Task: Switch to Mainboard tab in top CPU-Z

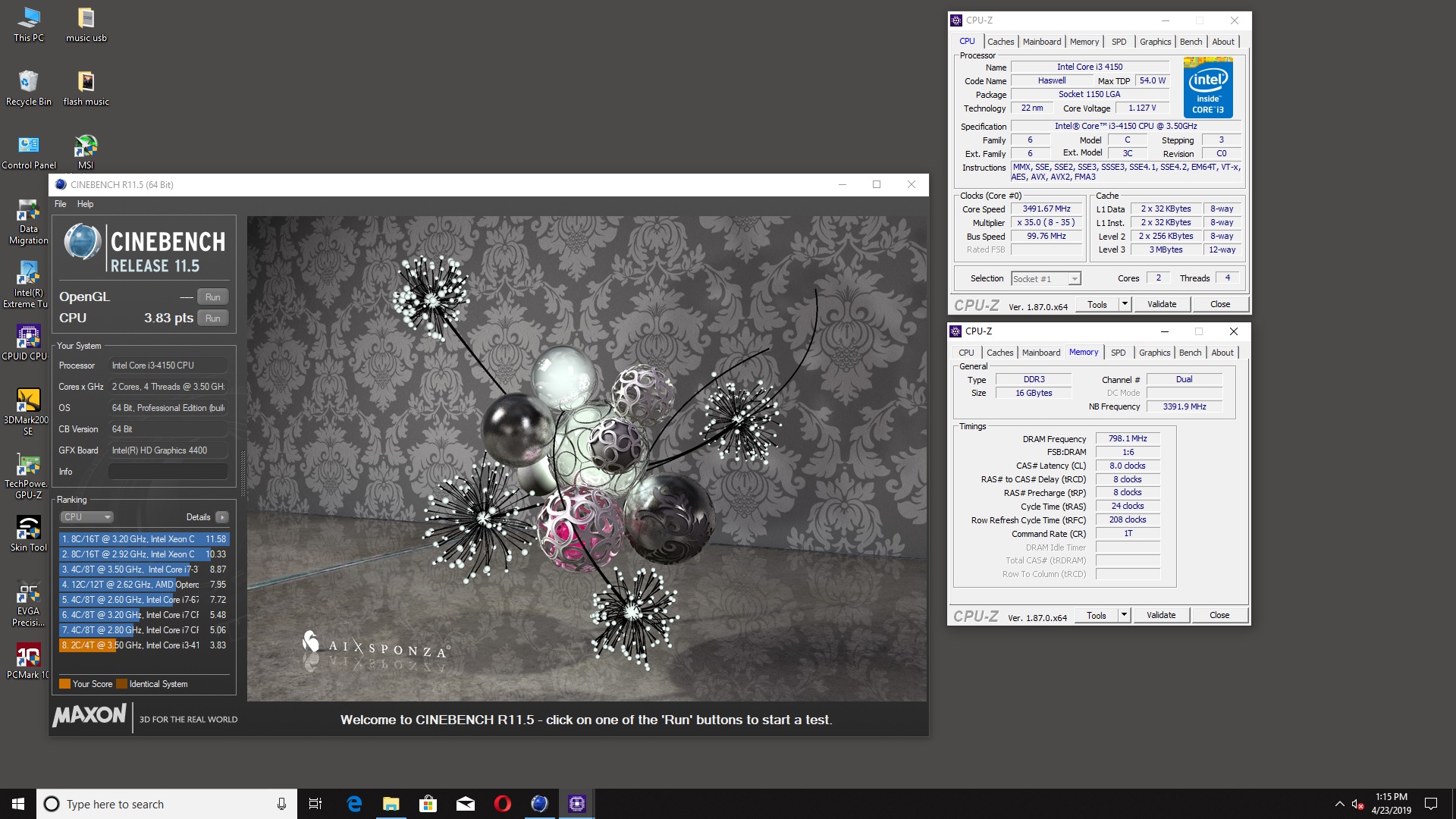Action: tap(1042, 42)
